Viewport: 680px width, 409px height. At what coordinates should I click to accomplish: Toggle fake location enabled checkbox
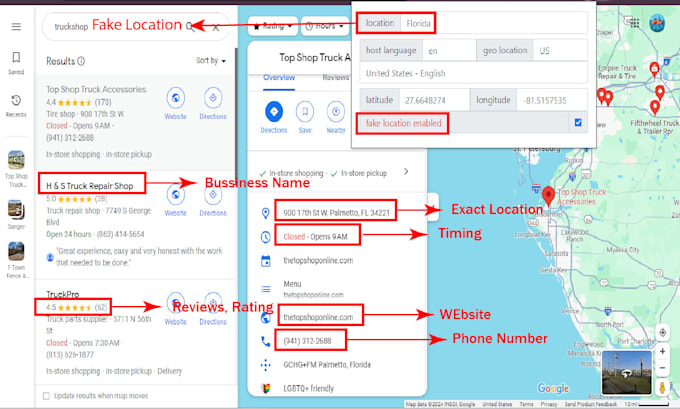pos(578,123)
